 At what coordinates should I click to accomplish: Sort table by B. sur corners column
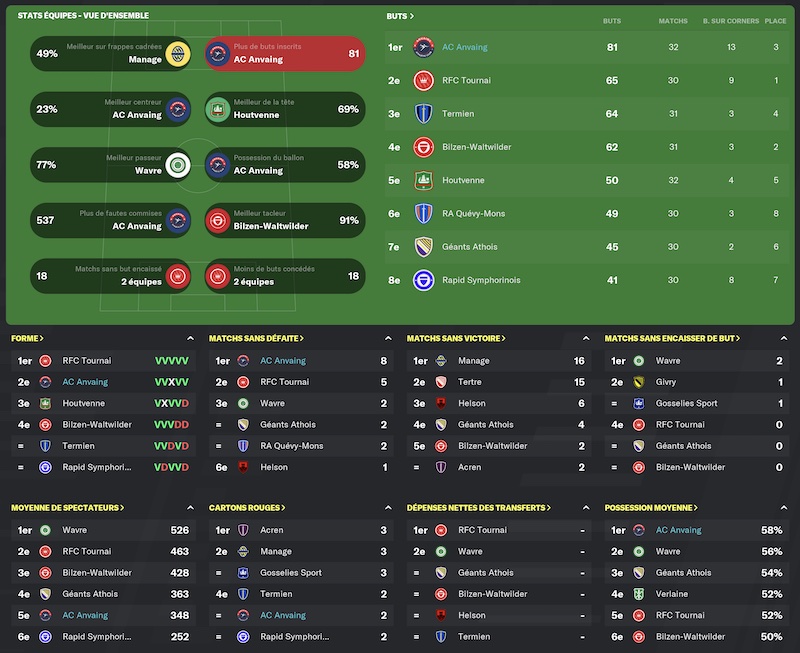731,21
